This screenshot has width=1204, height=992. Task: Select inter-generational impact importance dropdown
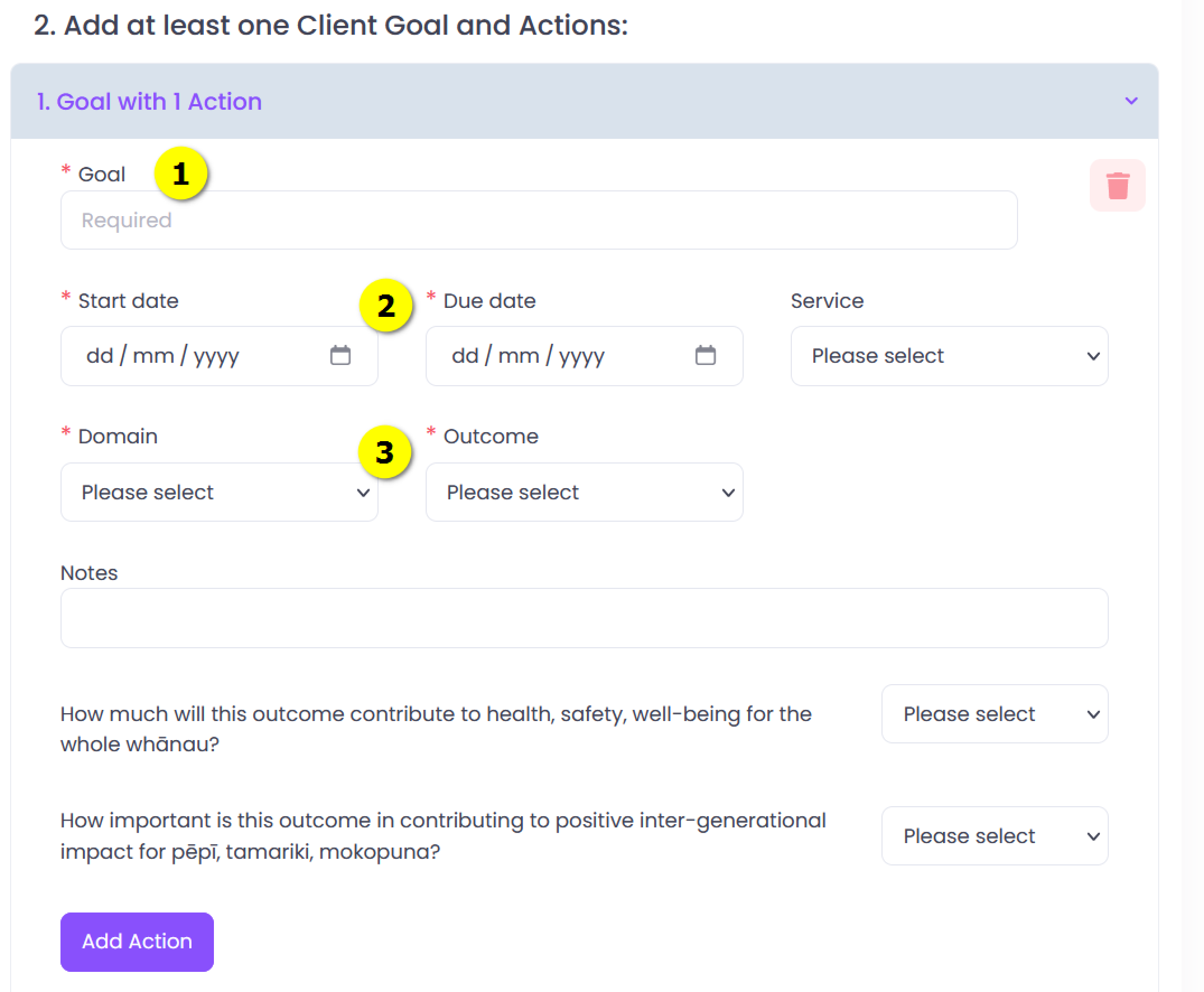(994, 835)
